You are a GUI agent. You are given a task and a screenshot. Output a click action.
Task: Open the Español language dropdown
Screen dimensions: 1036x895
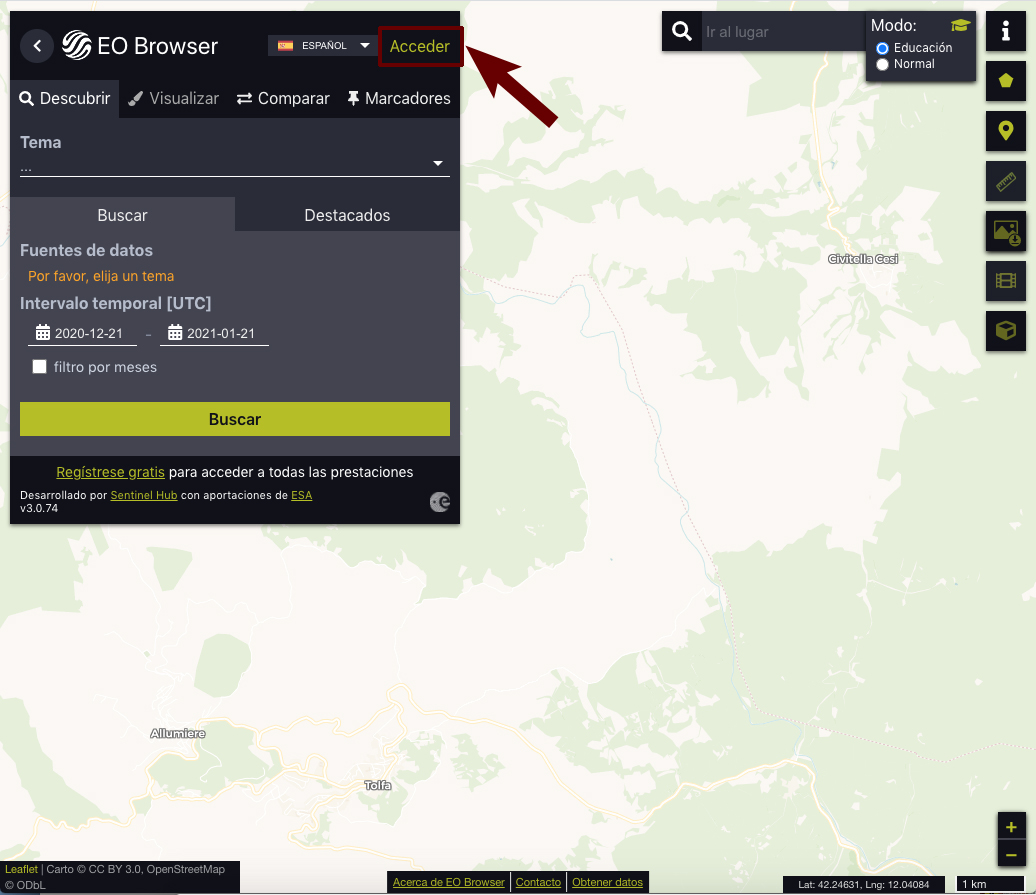click(x=323, y=46)
